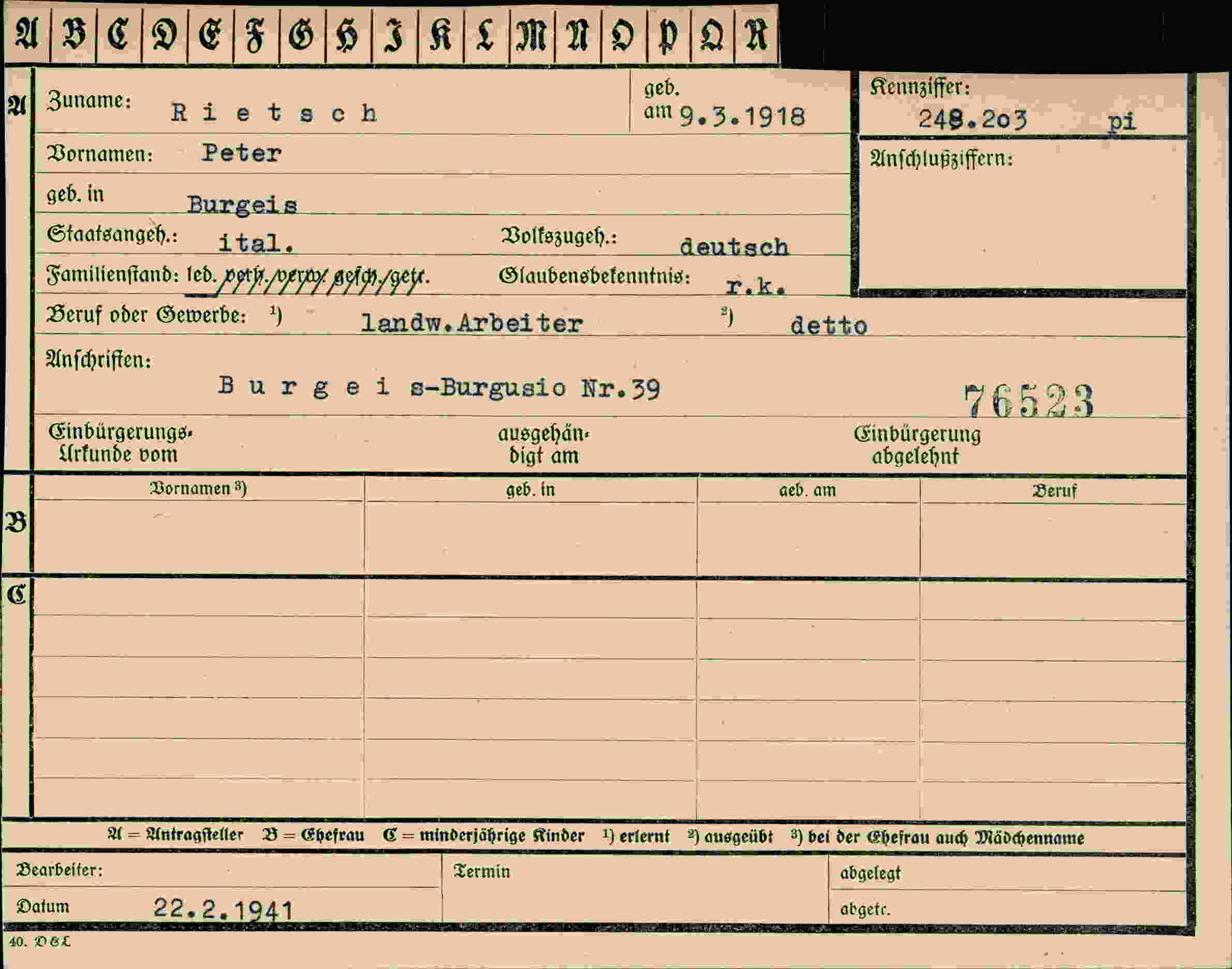Image resolution: width=1232 pixels, height=969 pixels.
Task: Select the "Kennziffer:" label
Action: 919,87
